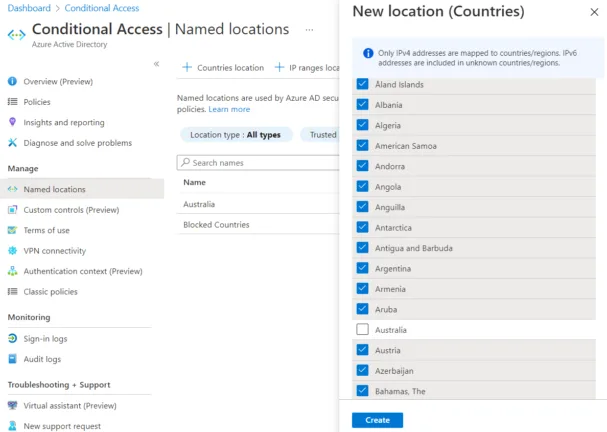
Task: Click the blue info icon in IPv4 notice
Action: point(368,53)
